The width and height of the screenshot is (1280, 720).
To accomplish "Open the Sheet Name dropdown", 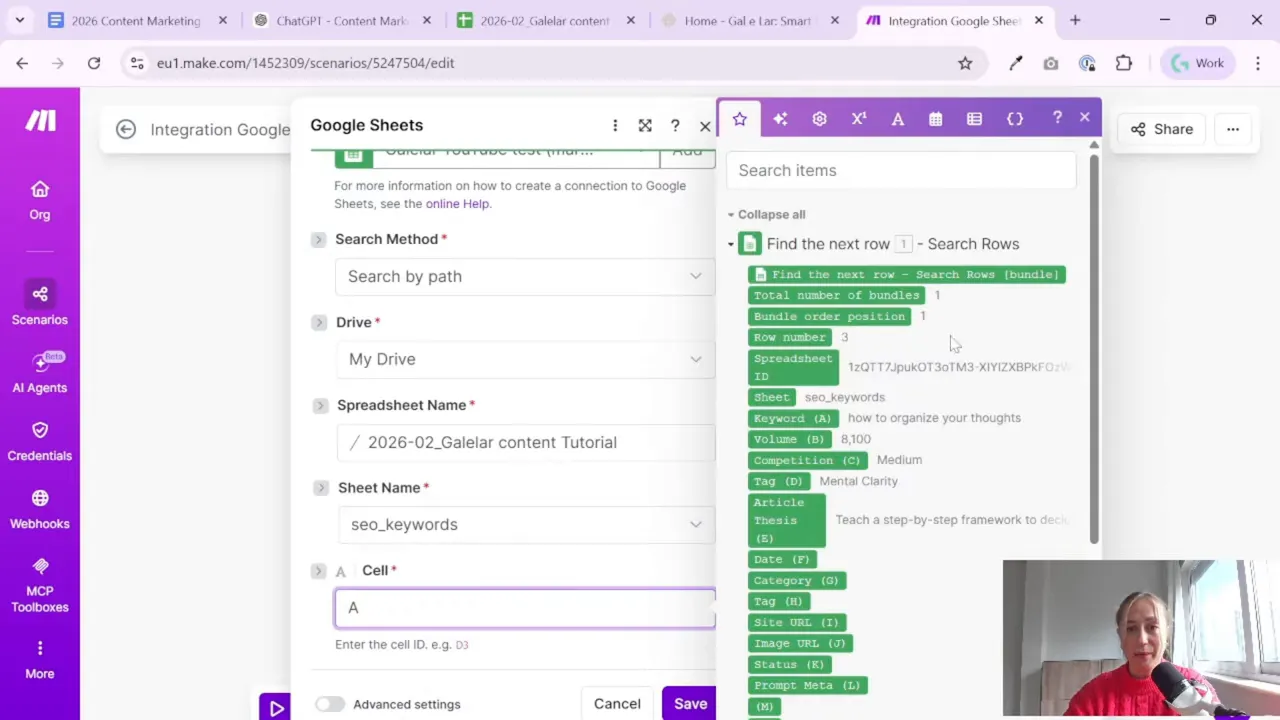I will pos(525,524).
